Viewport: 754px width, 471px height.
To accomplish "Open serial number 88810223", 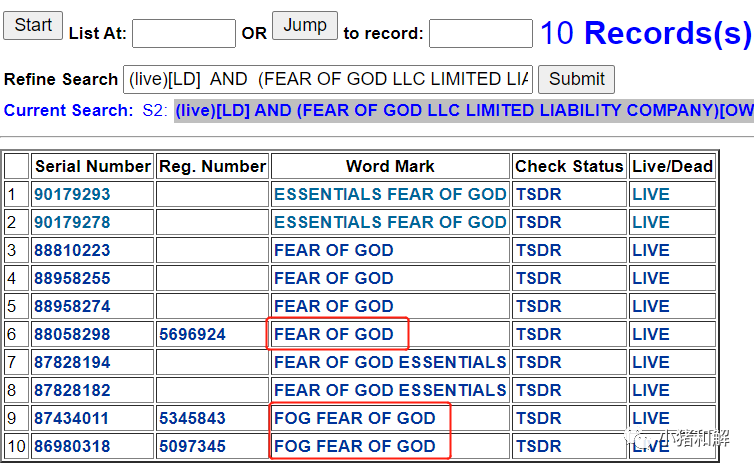I will 72,250.
